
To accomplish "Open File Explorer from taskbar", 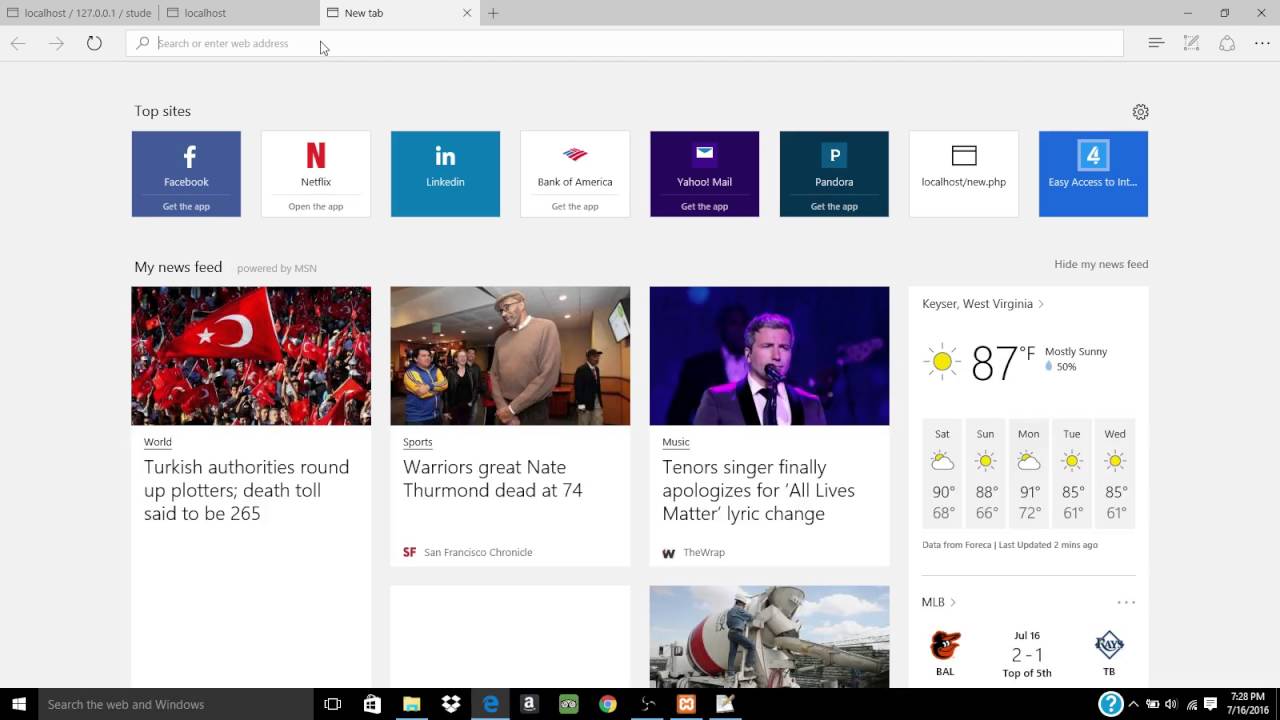I will [411, 704].
